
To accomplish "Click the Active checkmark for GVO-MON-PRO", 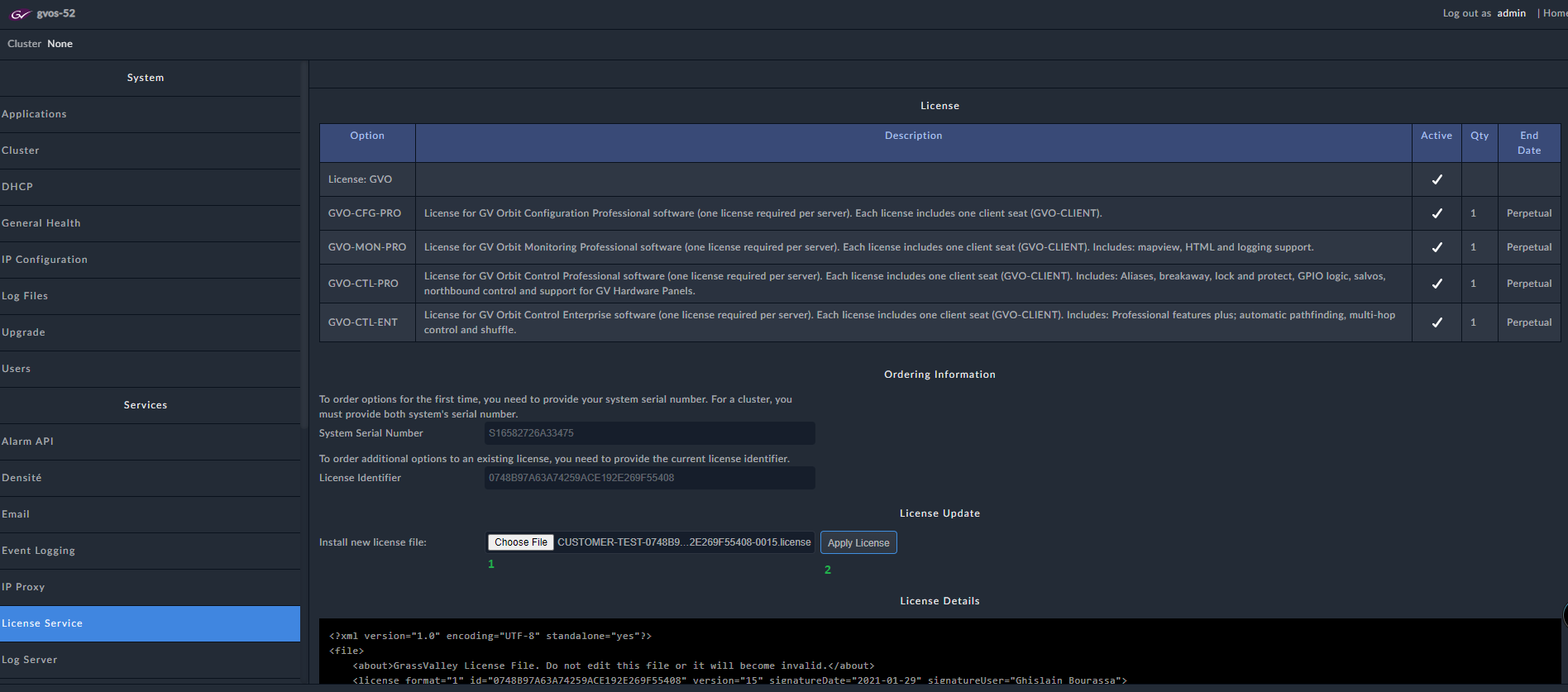I will (1437, 247).
